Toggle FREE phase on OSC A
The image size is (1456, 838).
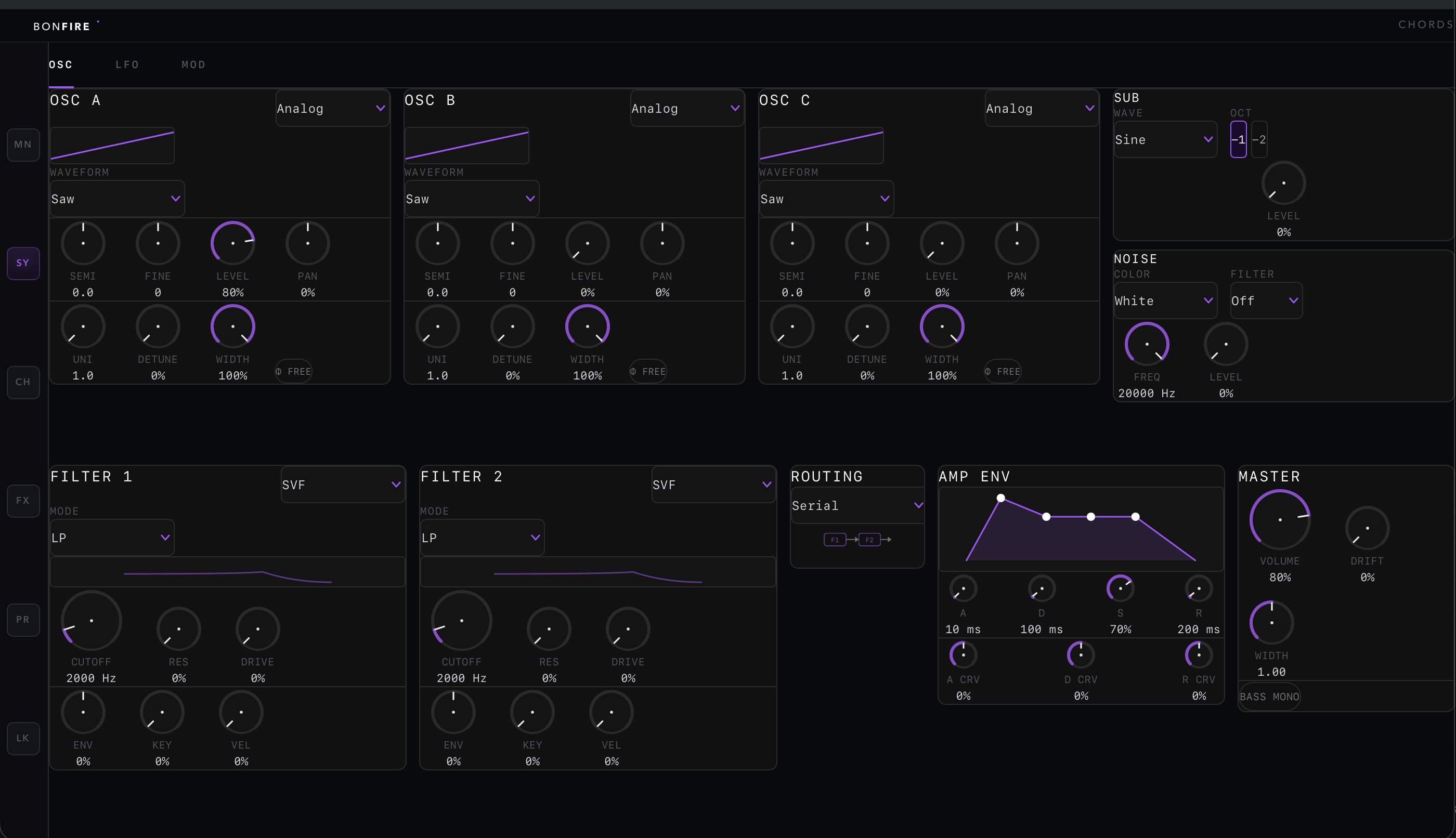(x=294, y=371)
